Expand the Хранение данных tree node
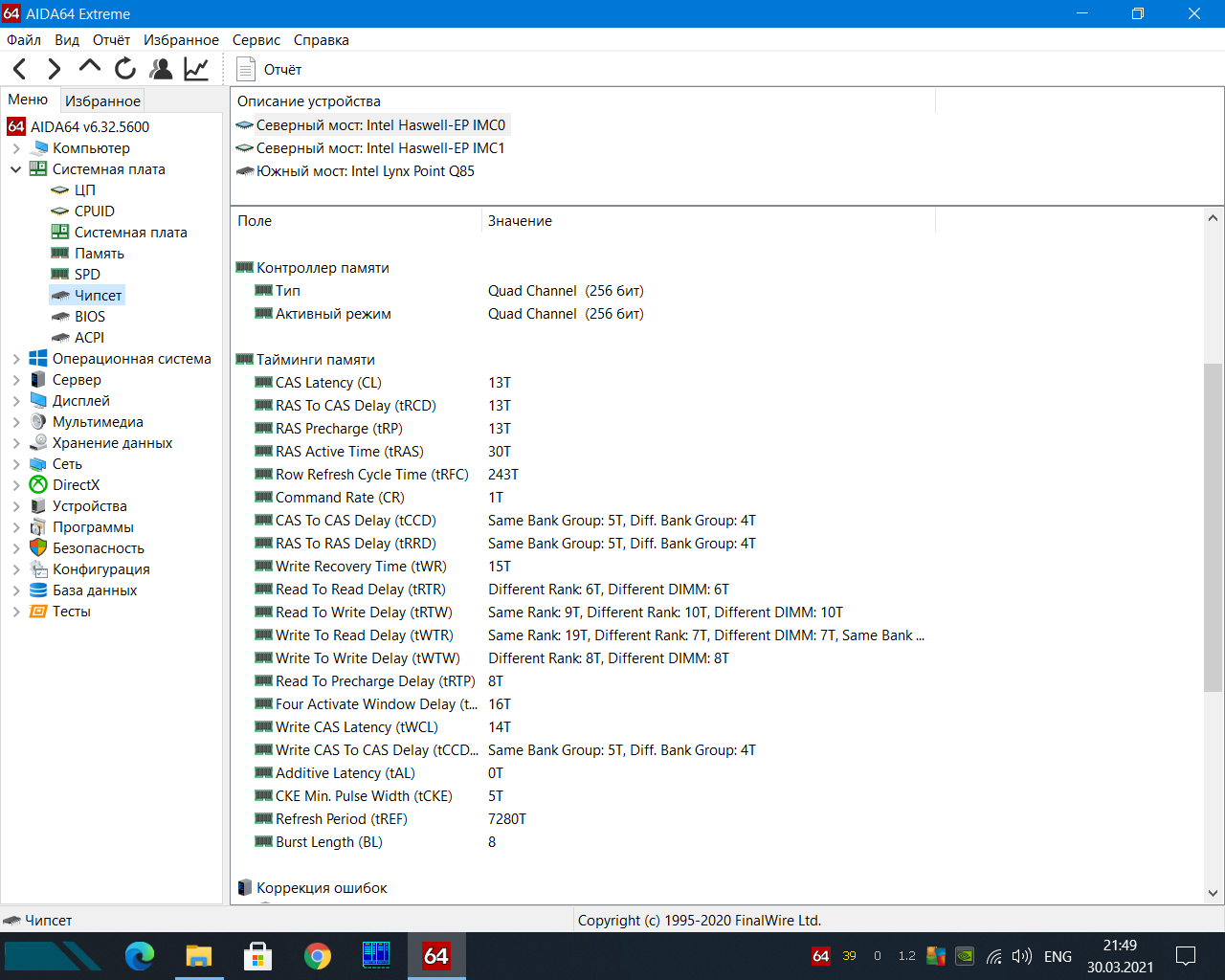 coord(16,443)
